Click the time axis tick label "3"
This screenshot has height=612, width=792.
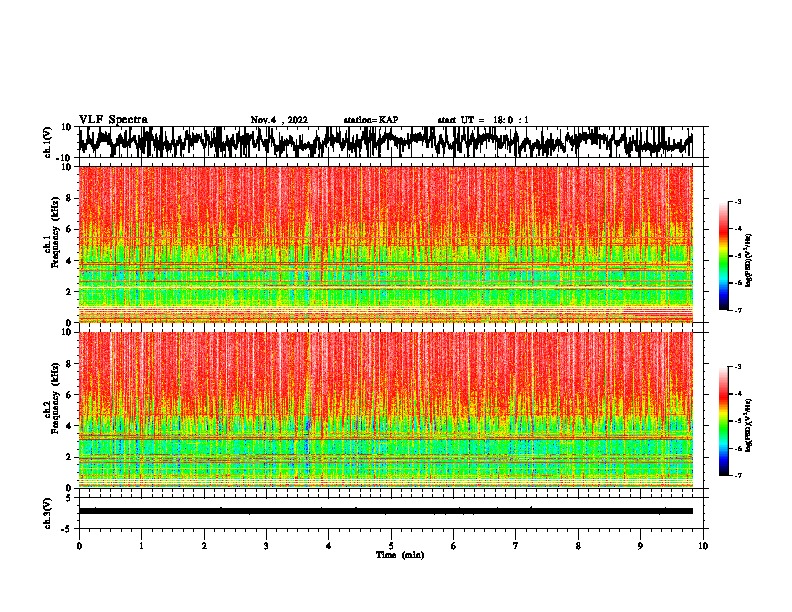click(266, 546)
